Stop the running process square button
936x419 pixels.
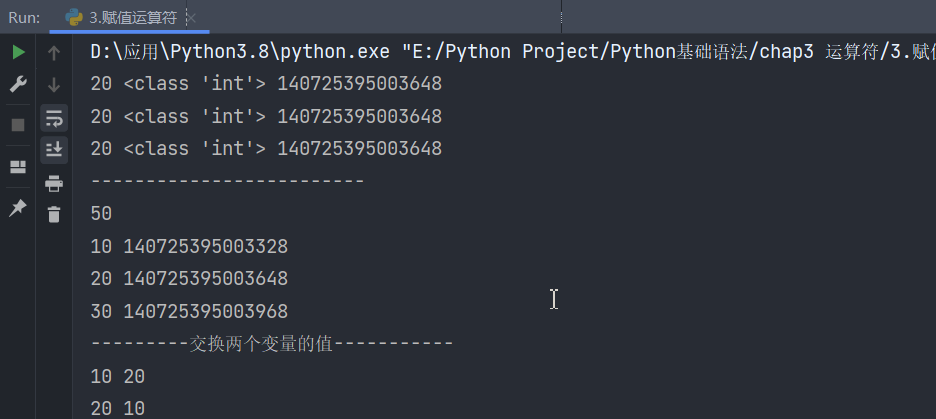click(19, 125)
